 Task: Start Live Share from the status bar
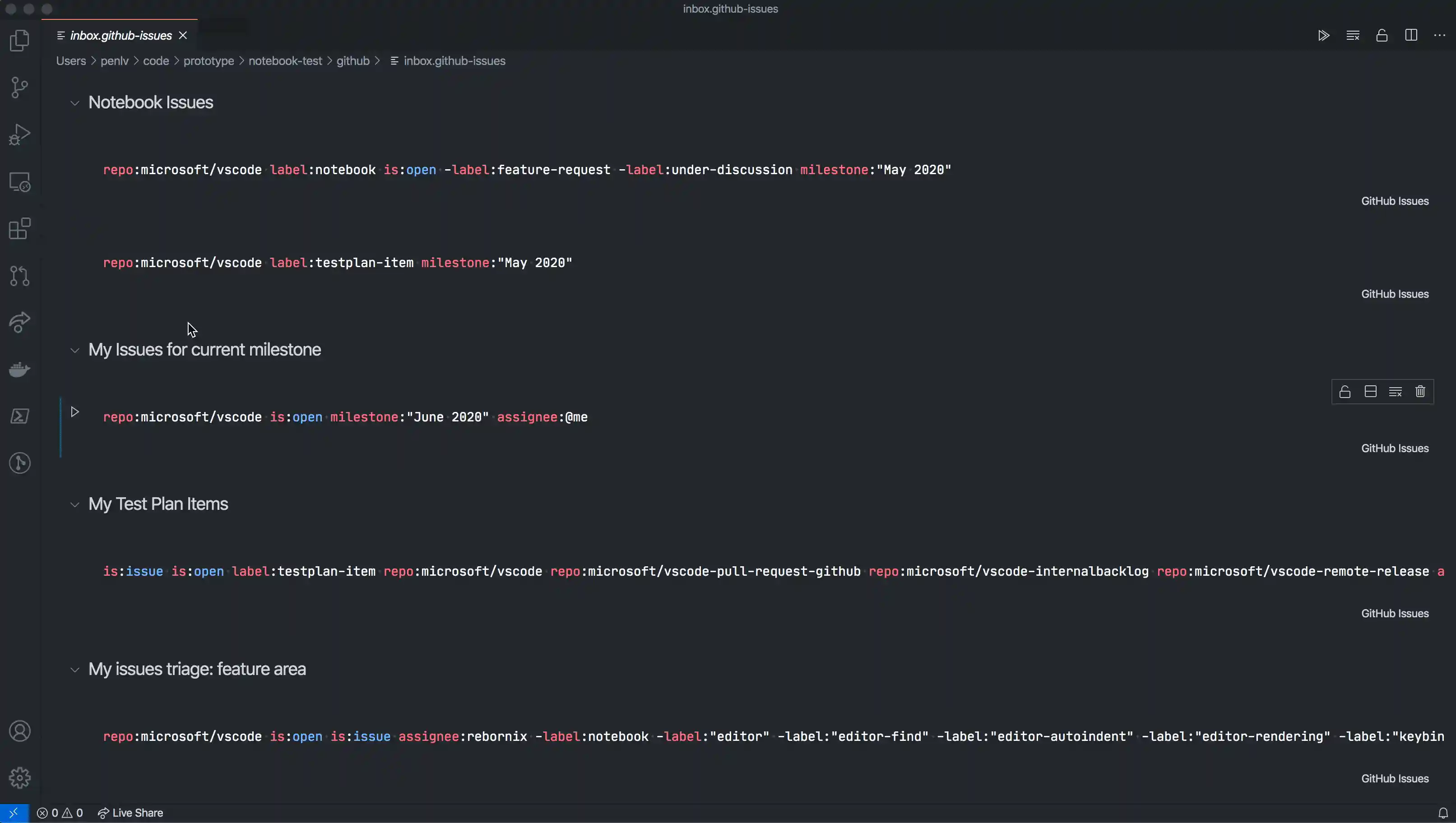tap(130, 812)
